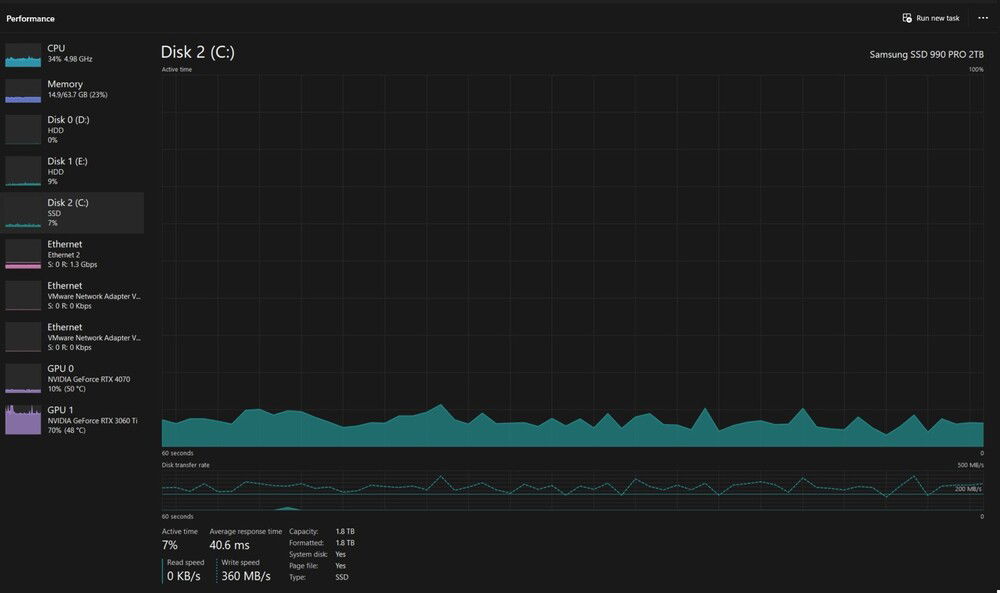Click the pink Ethernet 2 graph thumbnail
Screen dimensions: 1000x593
pos(23,254)
